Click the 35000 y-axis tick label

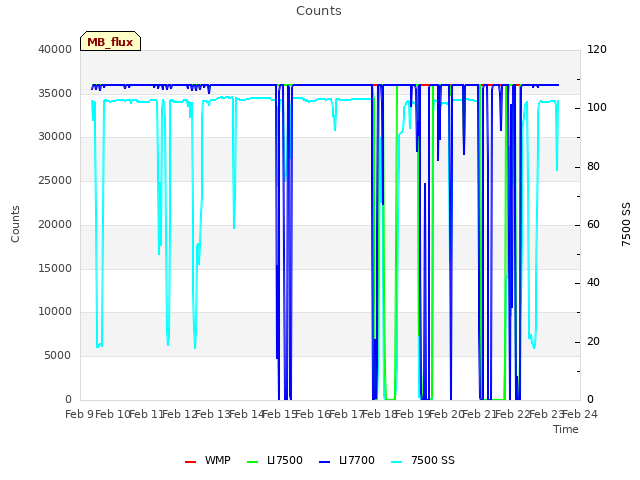(55, 93)
